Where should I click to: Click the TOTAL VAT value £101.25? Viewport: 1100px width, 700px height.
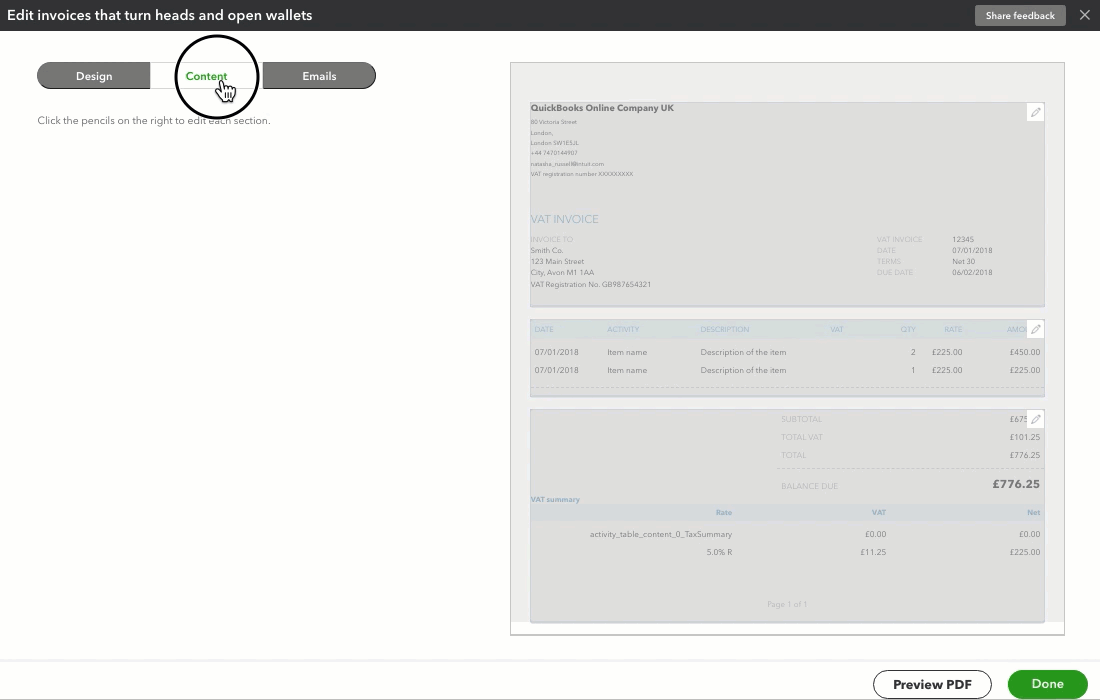tap(1025, 437)
